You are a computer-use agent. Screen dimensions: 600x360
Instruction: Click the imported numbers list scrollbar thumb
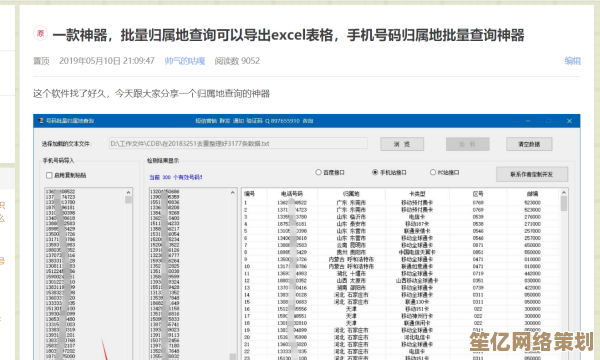point(128,200)
